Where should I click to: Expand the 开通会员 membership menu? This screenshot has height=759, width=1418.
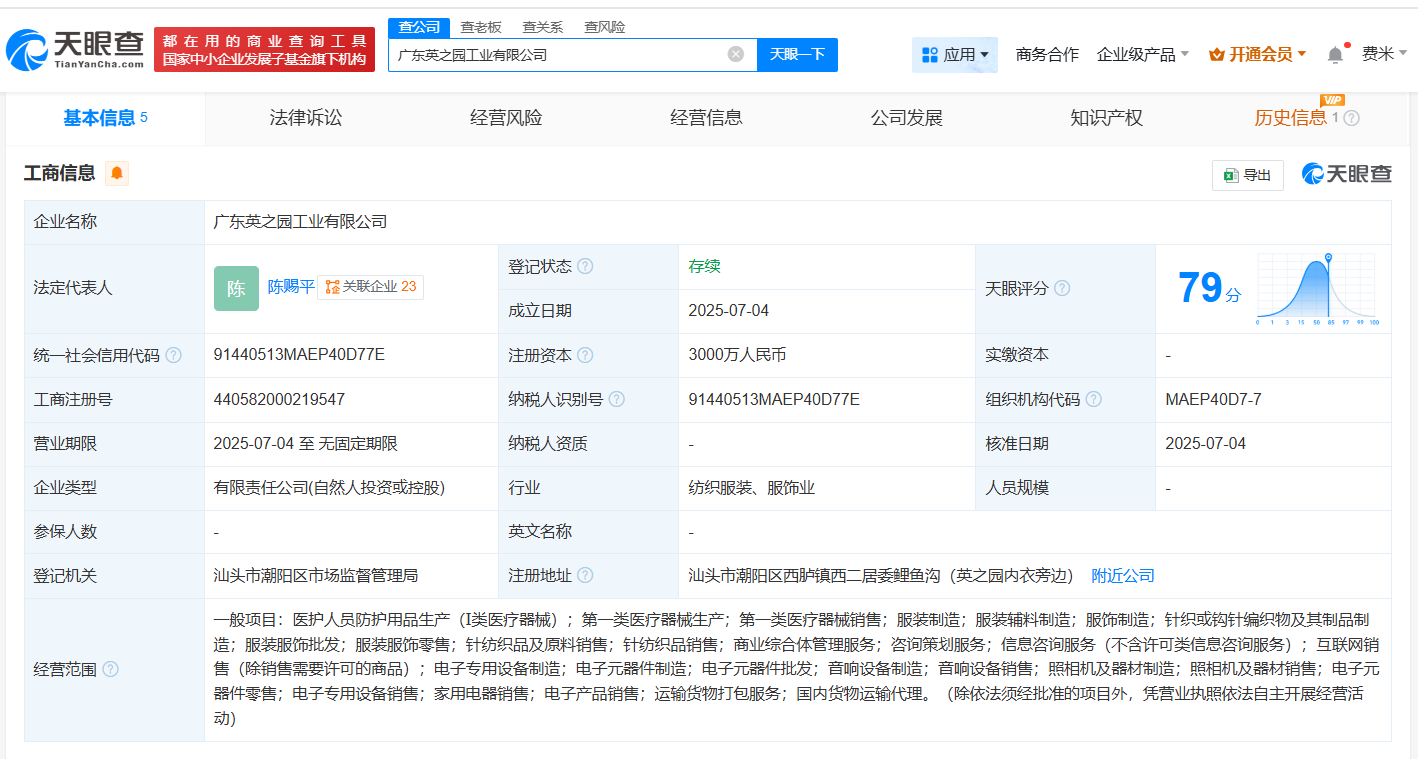click(x=1258, y=54)
